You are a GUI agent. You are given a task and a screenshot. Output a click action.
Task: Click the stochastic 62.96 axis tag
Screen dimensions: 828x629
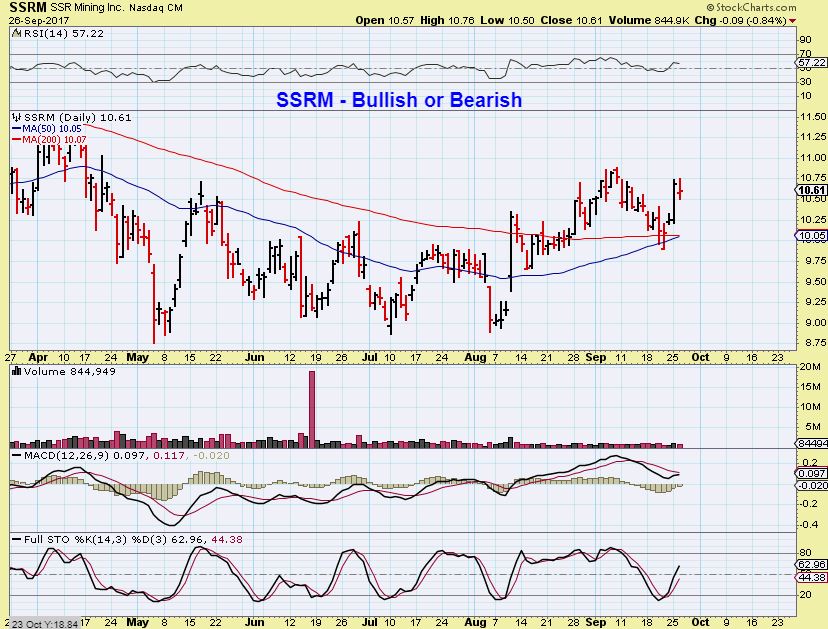[812, 565]
